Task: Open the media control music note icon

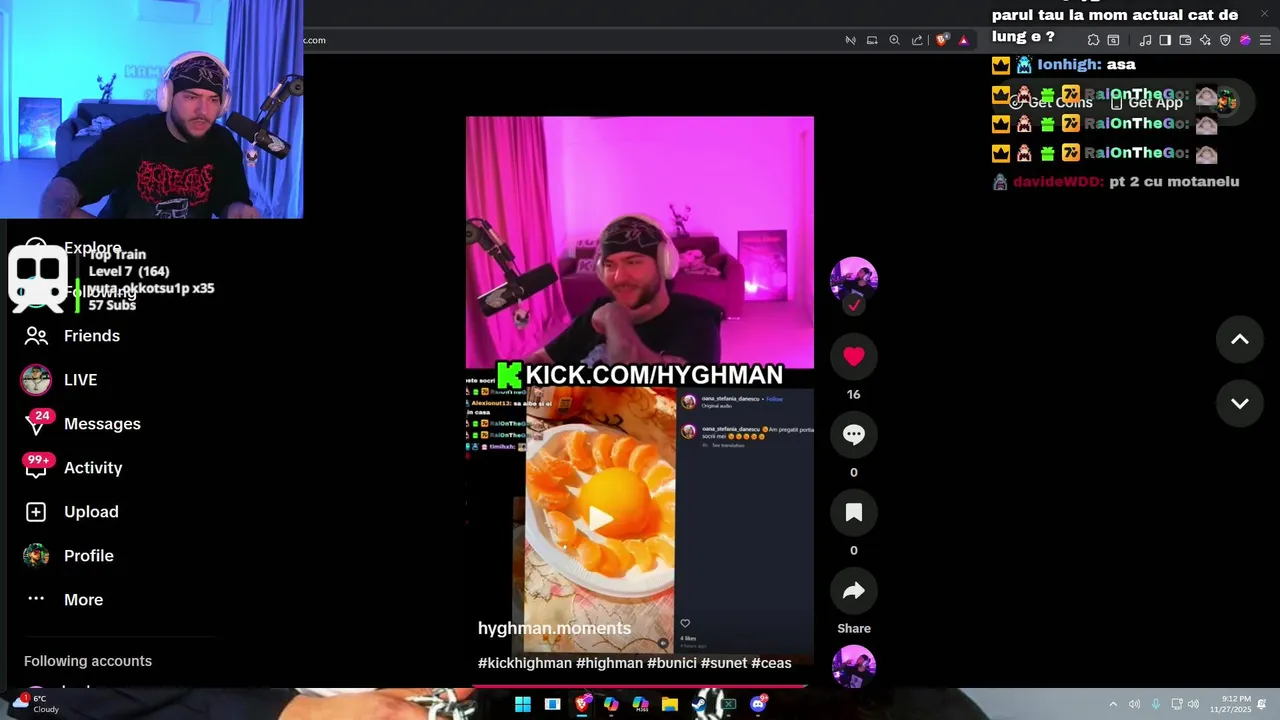Action: pos(1145,40)
